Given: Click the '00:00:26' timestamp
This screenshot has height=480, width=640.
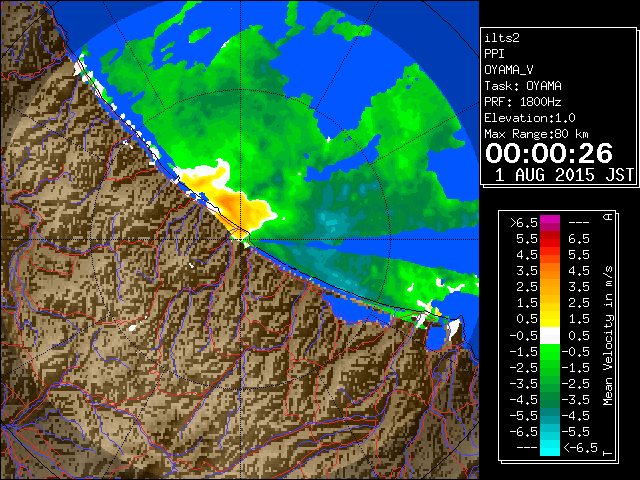Looking at the screenshot, I should click(549, 153).
